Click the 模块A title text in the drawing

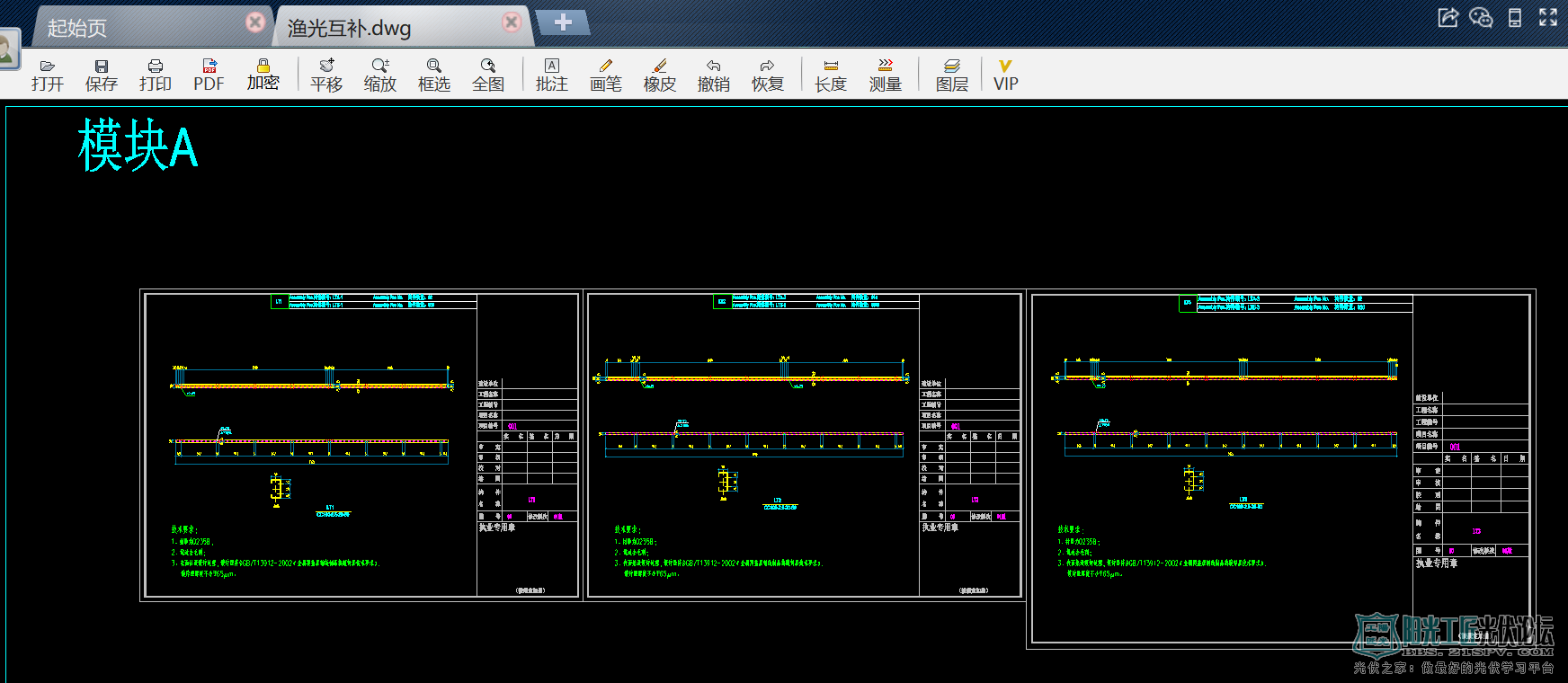[x=138, y=146]
